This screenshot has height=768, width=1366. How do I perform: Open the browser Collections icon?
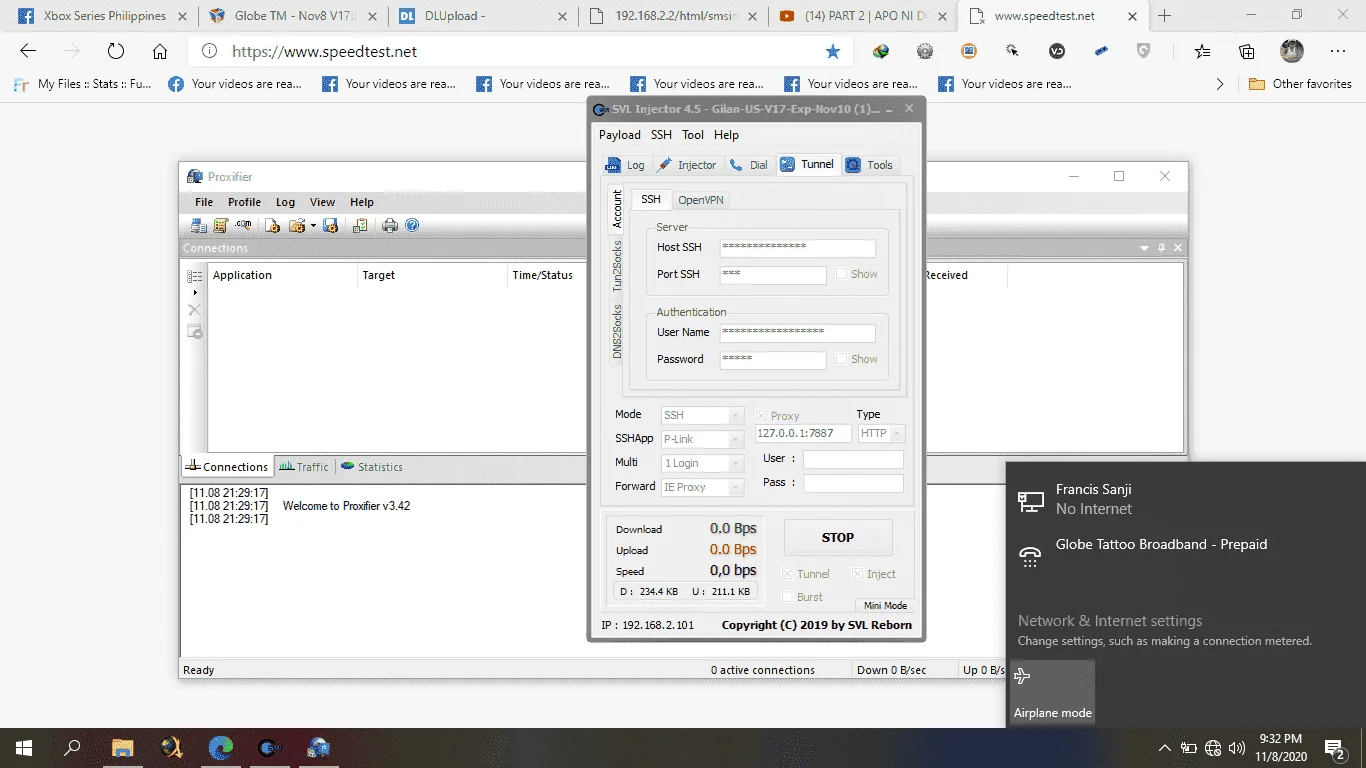(x=1247, y=52)
